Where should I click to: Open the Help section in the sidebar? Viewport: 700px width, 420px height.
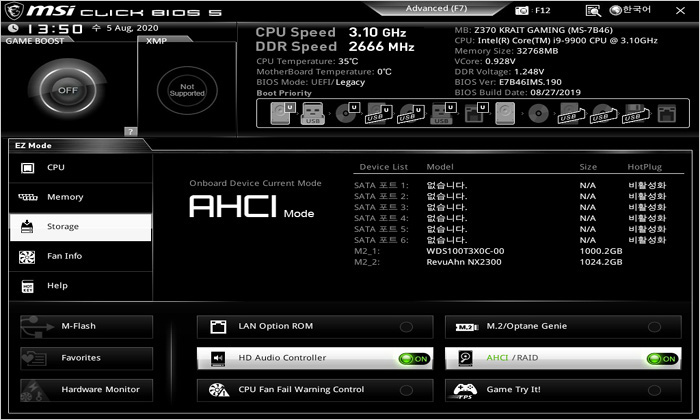click(x=80, y=286)
